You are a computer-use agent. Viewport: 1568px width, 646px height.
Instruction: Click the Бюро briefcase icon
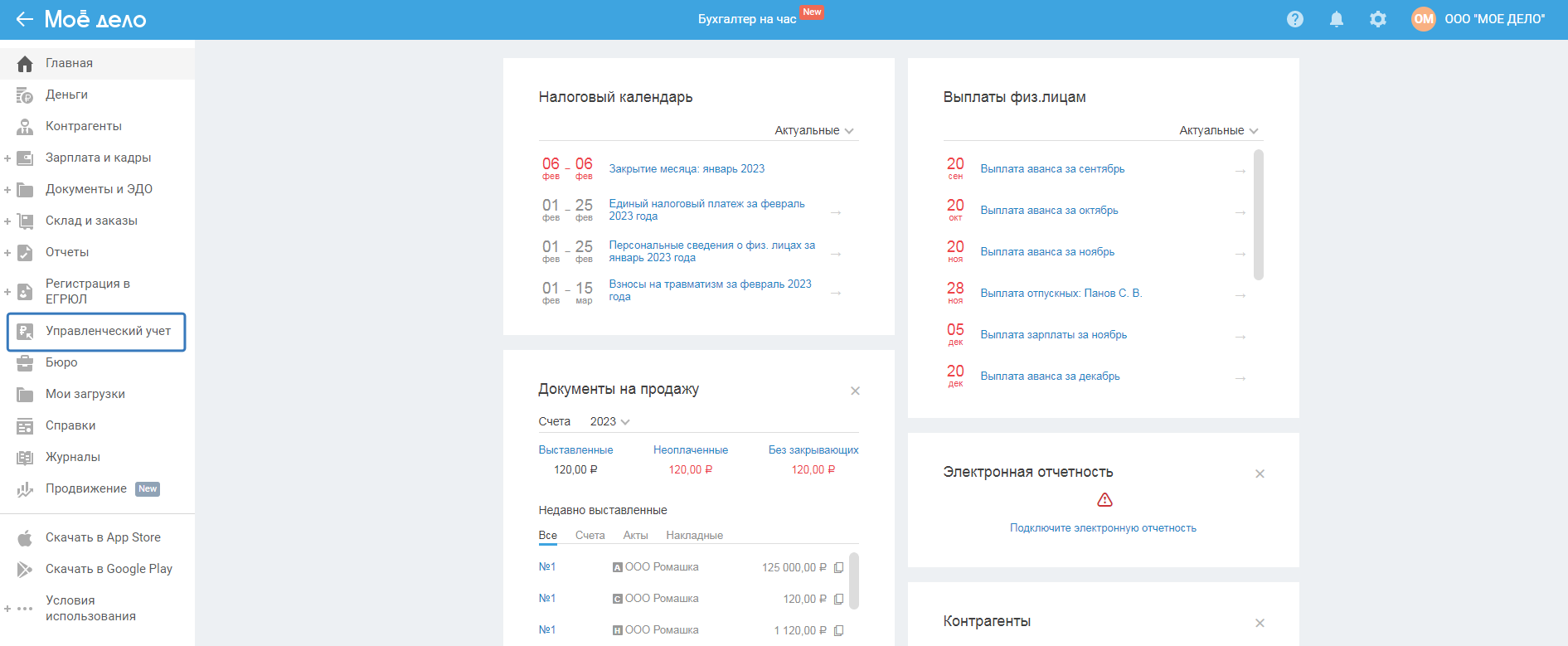pos(25,363)
